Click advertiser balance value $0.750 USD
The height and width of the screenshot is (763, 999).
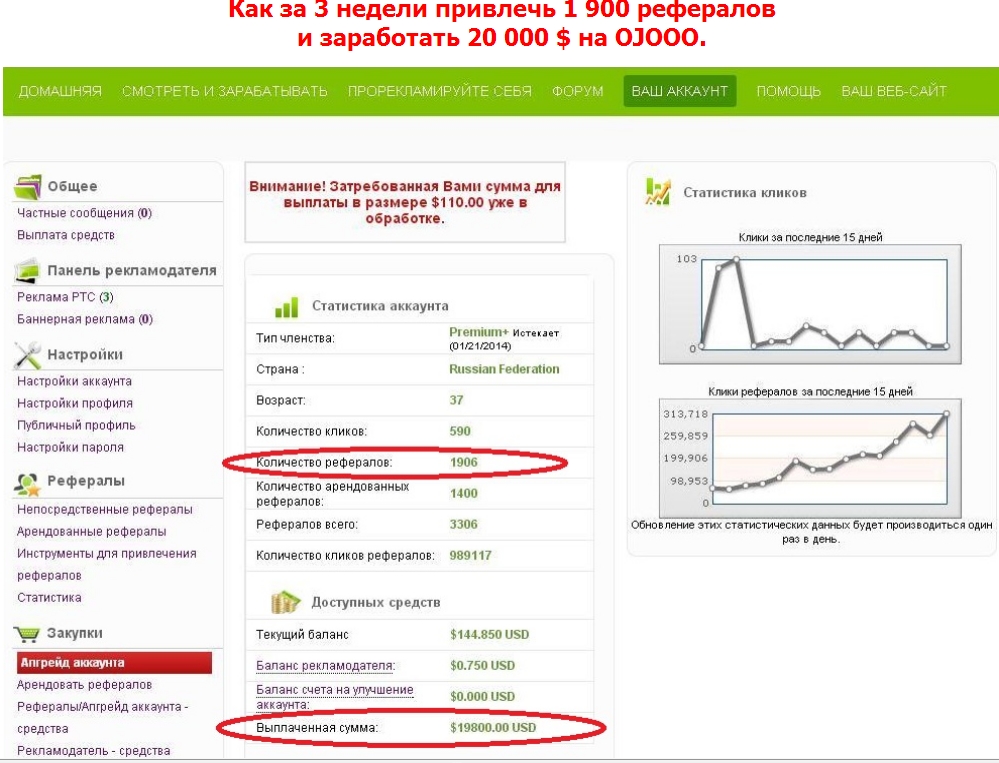pos(482,666)
